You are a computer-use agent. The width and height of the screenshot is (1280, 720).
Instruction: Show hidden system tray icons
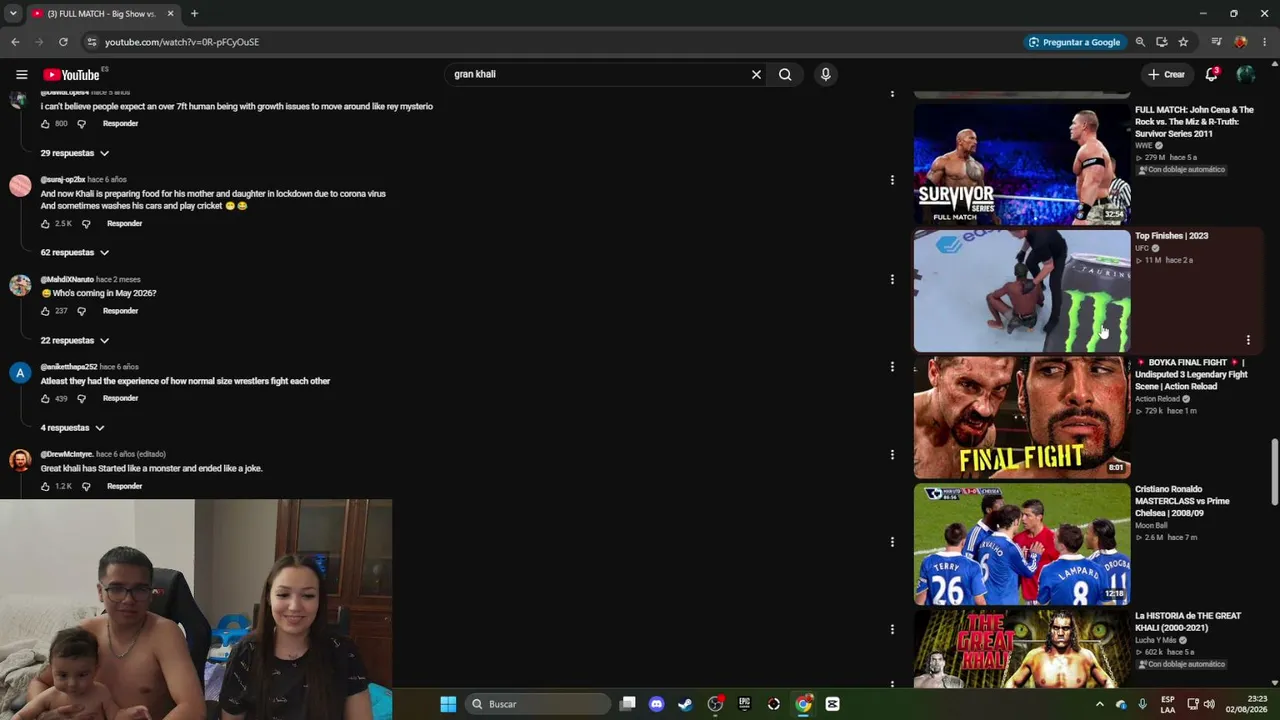tap(1099, 704)
